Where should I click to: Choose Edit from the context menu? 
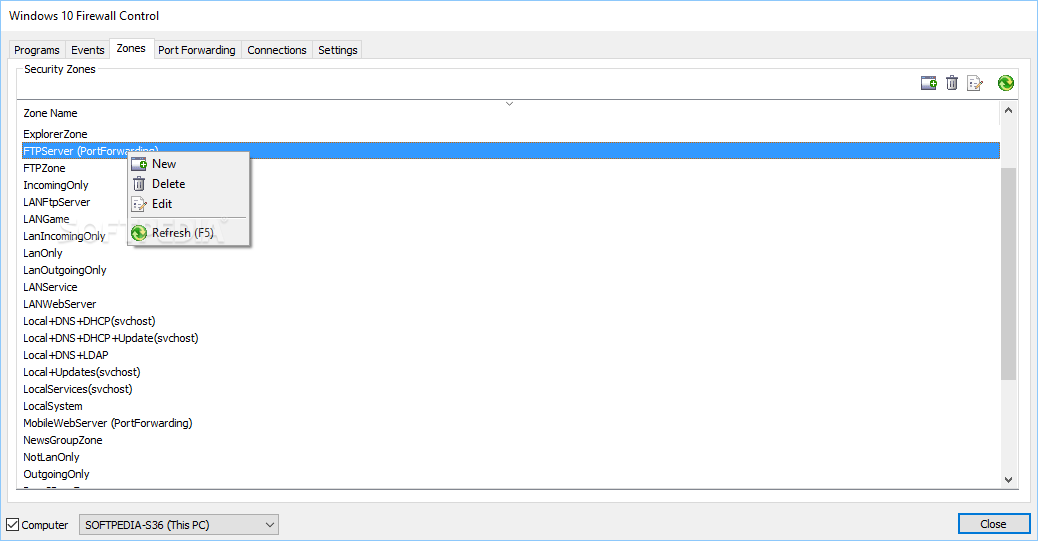[189, 204]
